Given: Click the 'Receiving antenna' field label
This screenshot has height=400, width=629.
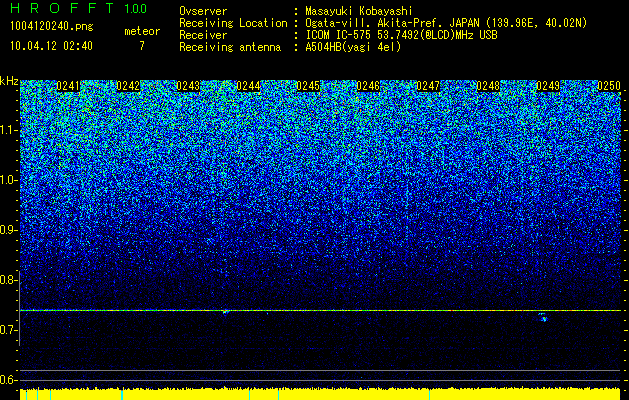Looking at the screenshot, I should (230, 47).
